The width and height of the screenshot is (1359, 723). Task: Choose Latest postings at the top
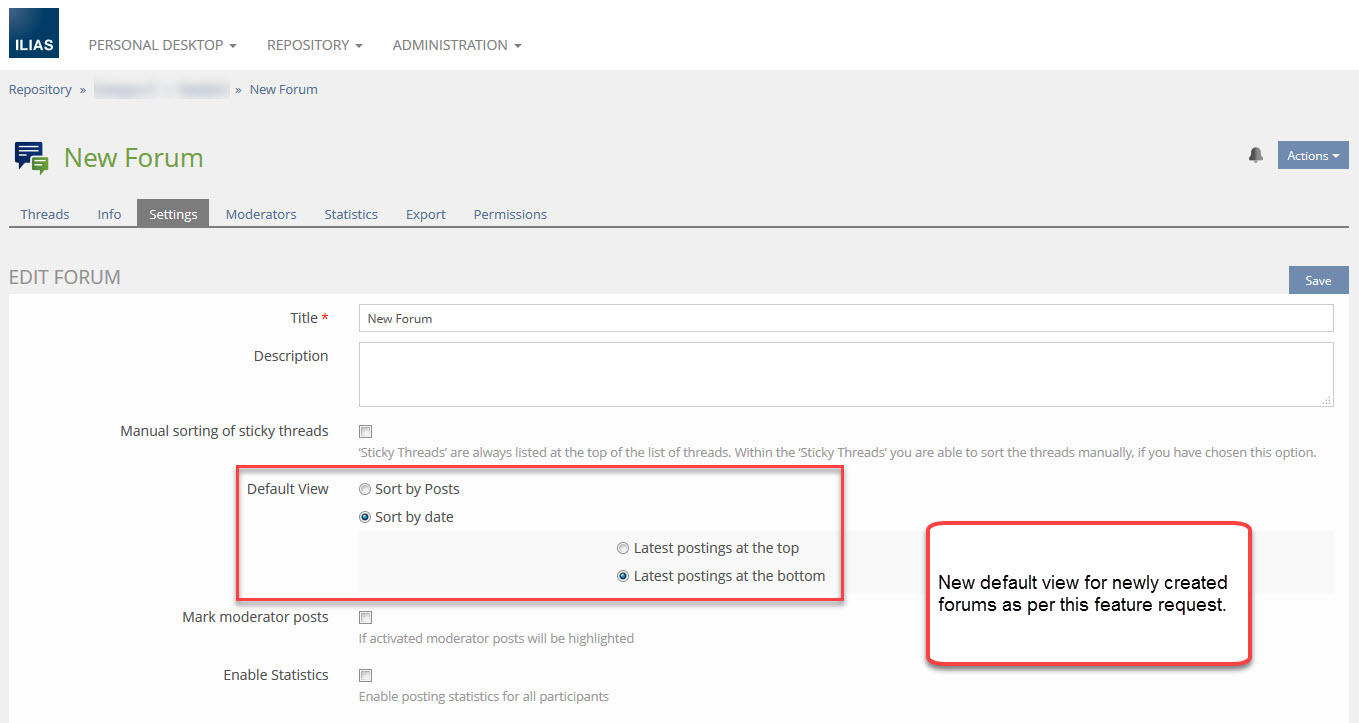(623, 548)
